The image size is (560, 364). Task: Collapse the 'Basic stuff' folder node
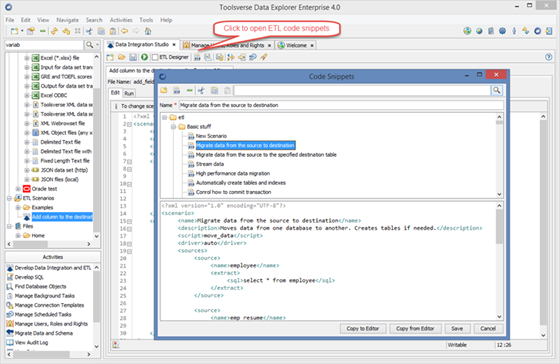tap(173, 126)
